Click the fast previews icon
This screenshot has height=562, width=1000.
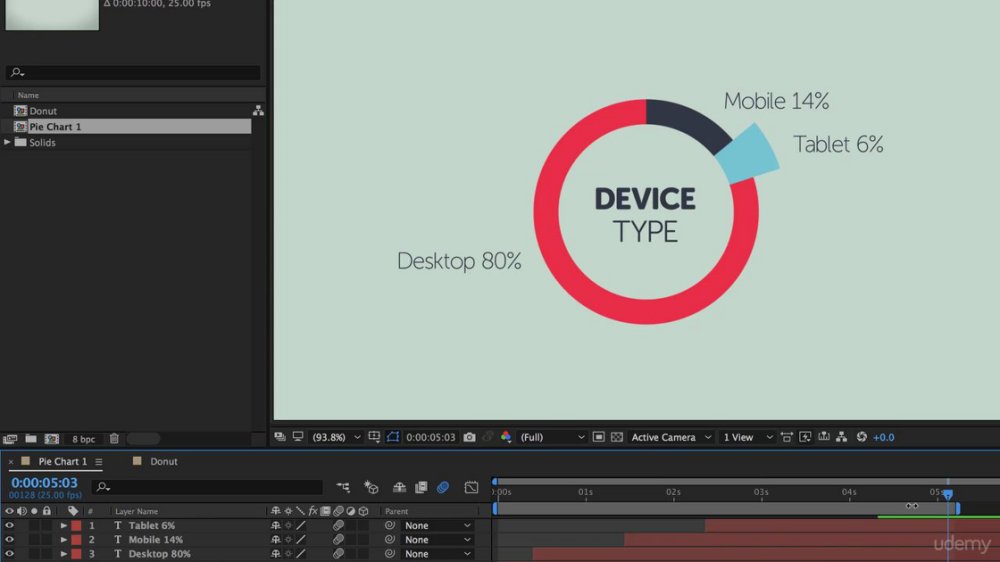805,437
